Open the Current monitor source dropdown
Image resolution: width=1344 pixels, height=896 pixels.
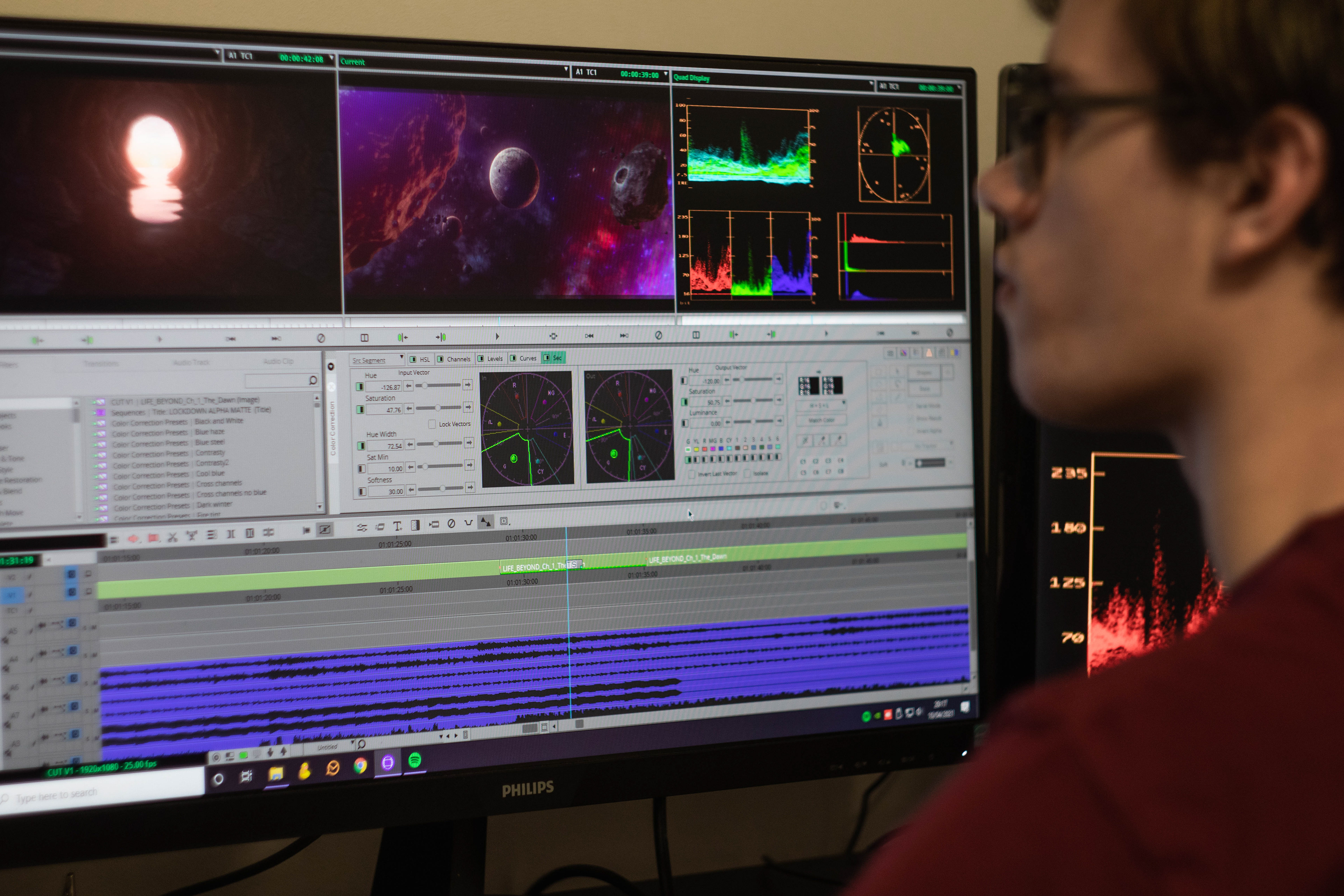coord(566,70)
